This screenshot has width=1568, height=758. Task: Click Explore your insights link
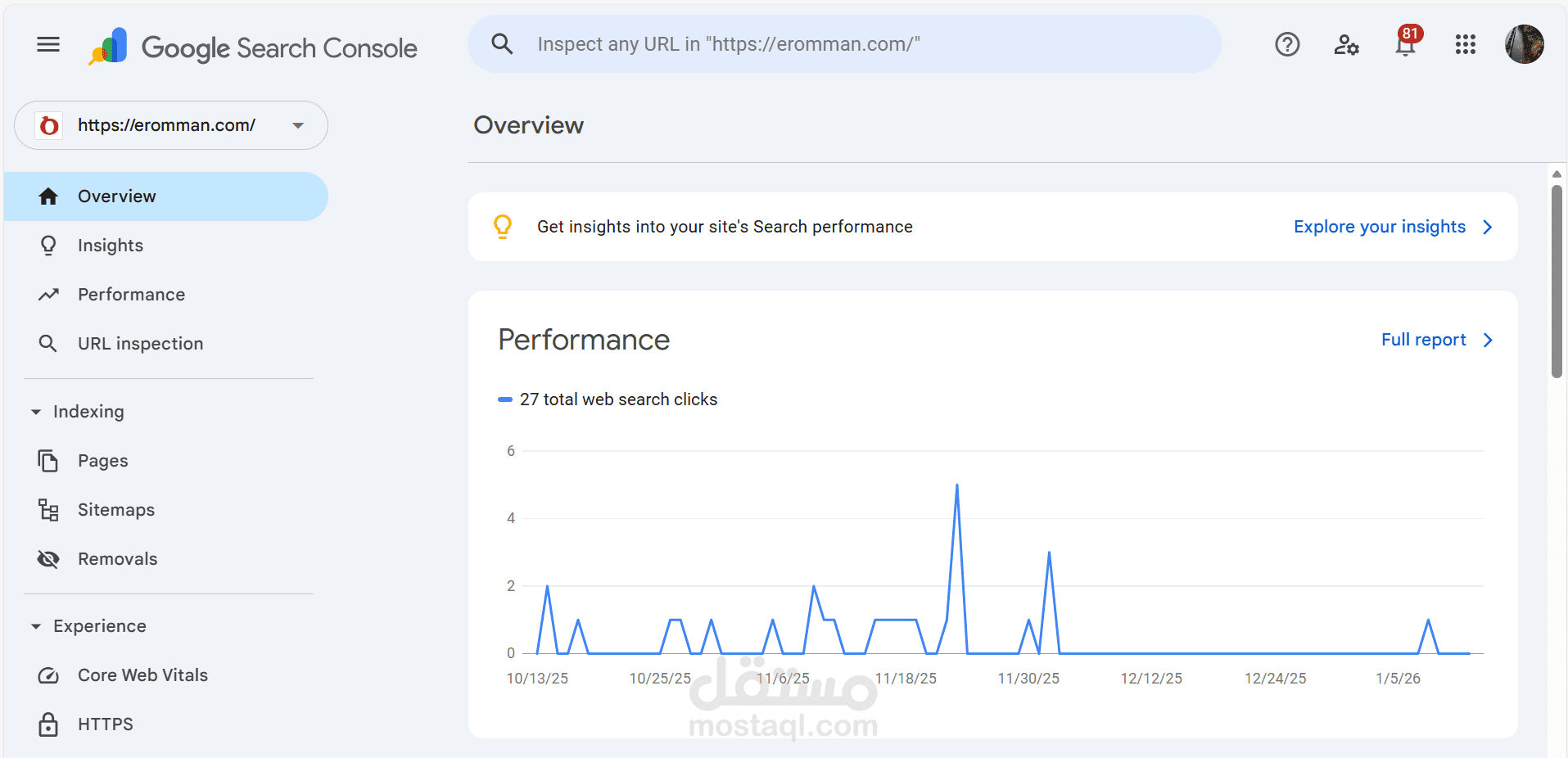pyautogui.click(x=1394, y=227)
